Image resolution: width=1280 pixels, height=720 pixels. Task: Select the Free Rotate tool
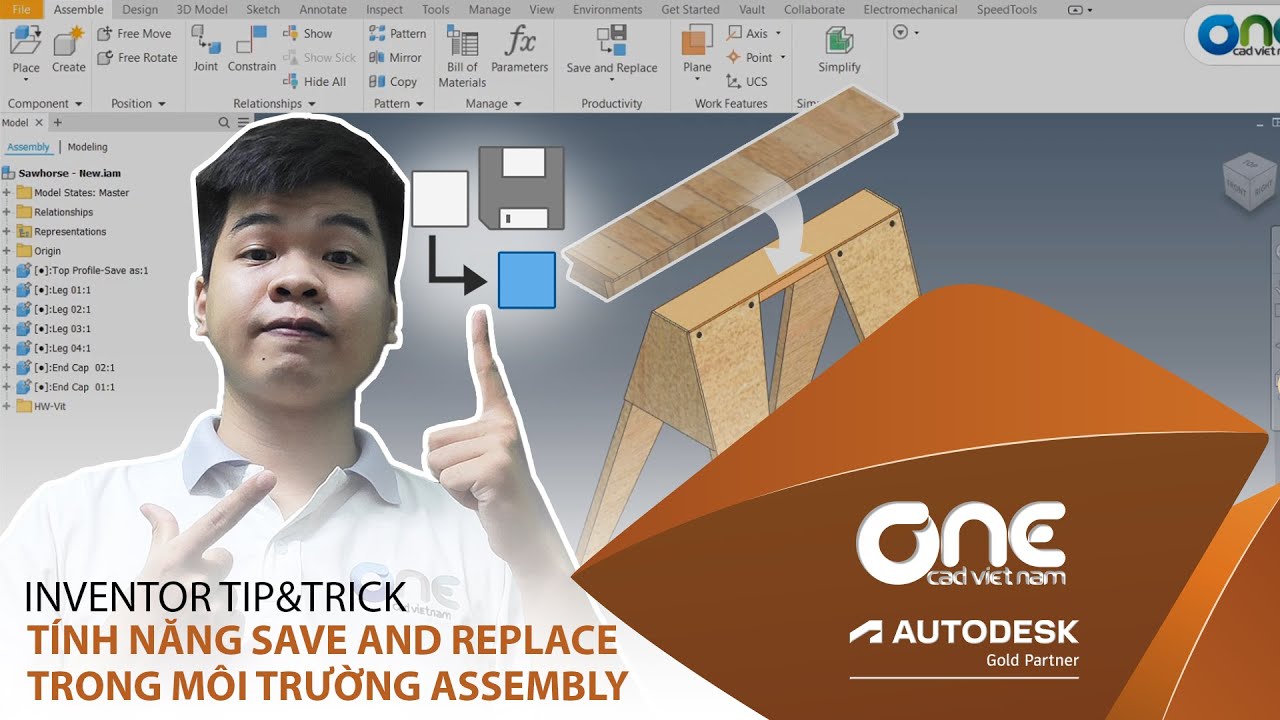click(137, 57)
